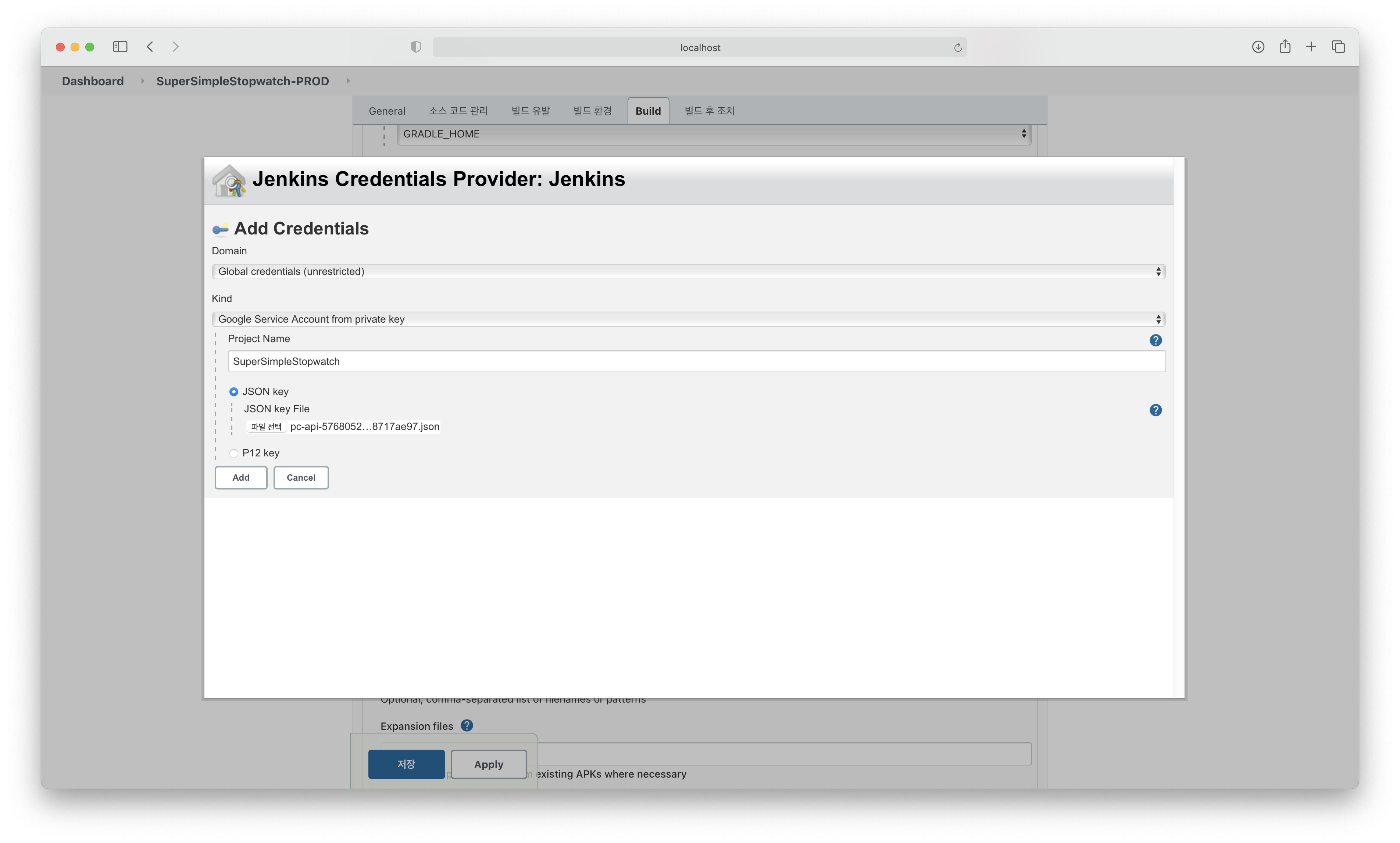This screenshot has height=843, width=1400.
Task: Click the privacy shield icon in the toolbar
Action: [416, 47]
